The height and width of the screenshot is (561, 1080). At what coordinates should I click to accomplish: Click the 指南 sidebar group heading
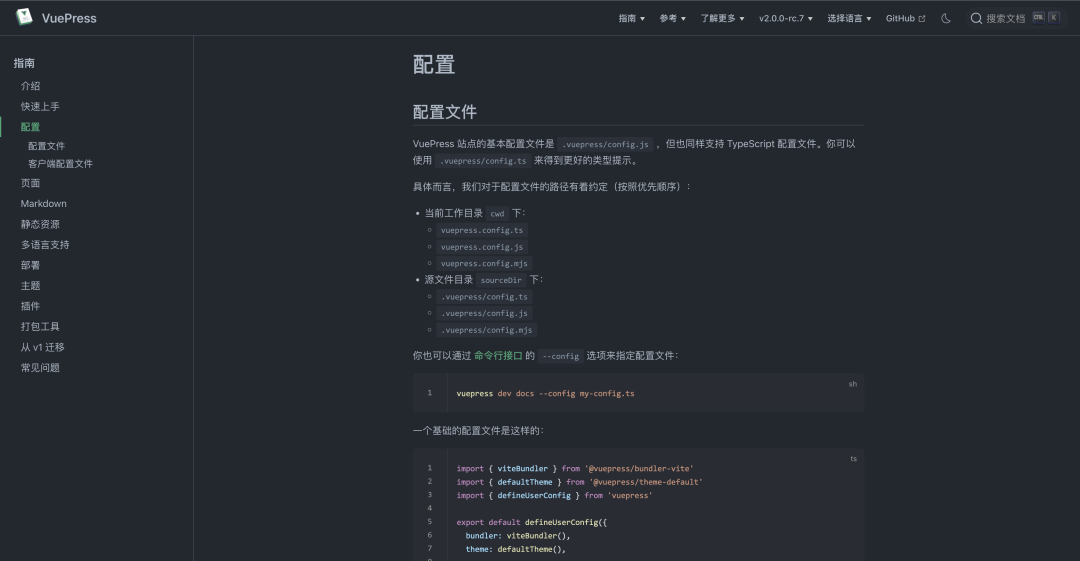tap(24, 63)
